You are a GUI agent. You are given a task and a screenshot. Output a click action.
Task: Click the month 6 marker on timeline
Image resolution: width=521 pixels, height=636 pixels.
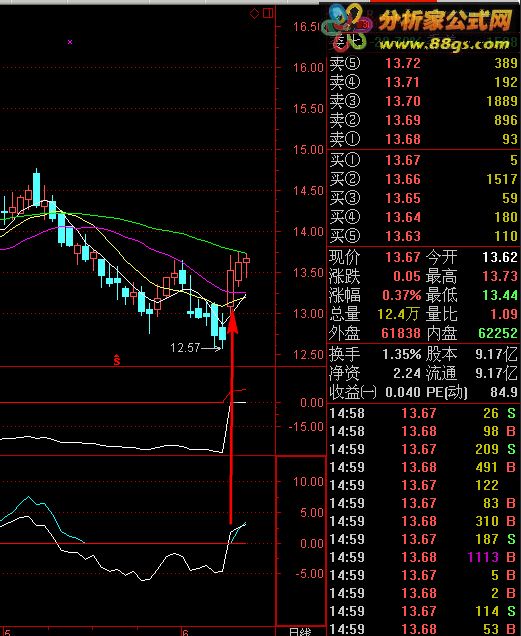tap(185, 632)
